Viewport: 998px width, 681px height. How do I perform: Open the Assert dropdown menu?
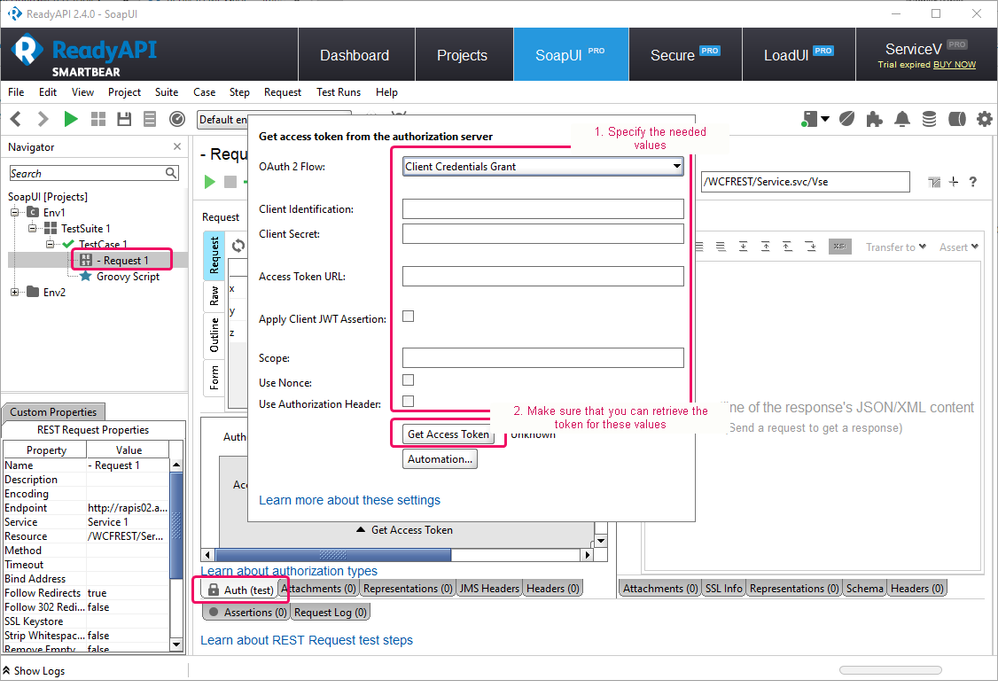pos(958,247)
